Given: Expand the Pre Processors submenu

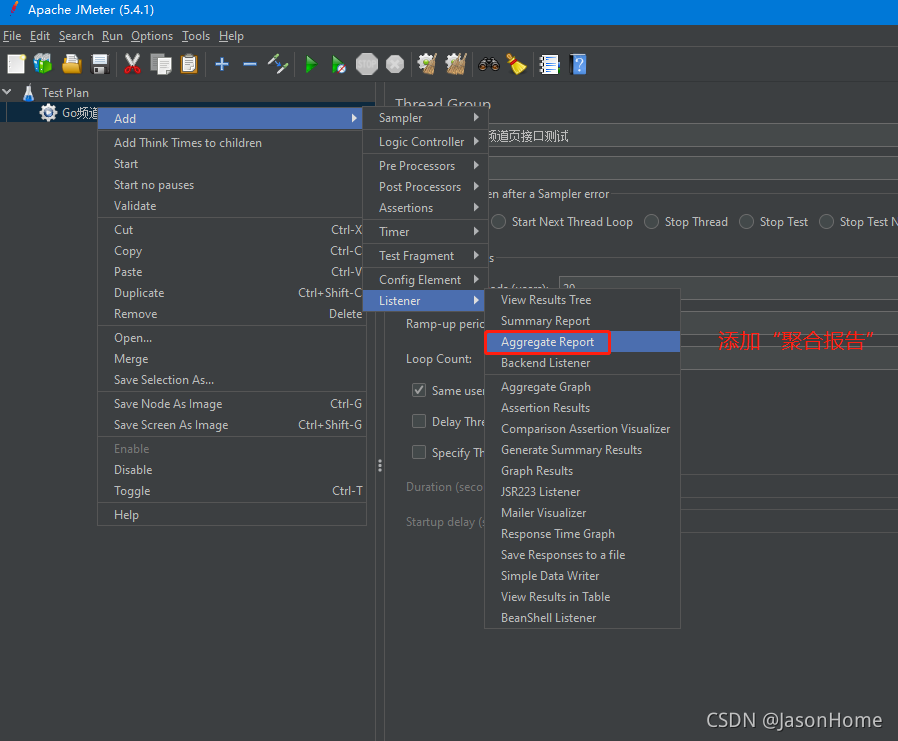Looking at the screenshot, I should (x=426, y=165).
